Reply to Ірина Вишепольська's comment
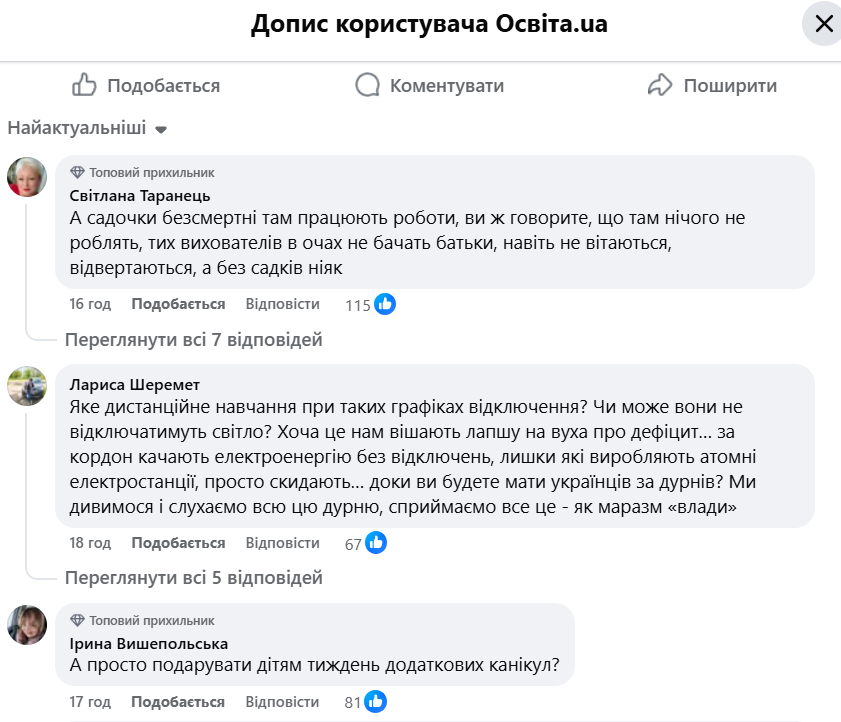This screenshot has height=722, width=841. click(x=283, y=702)
